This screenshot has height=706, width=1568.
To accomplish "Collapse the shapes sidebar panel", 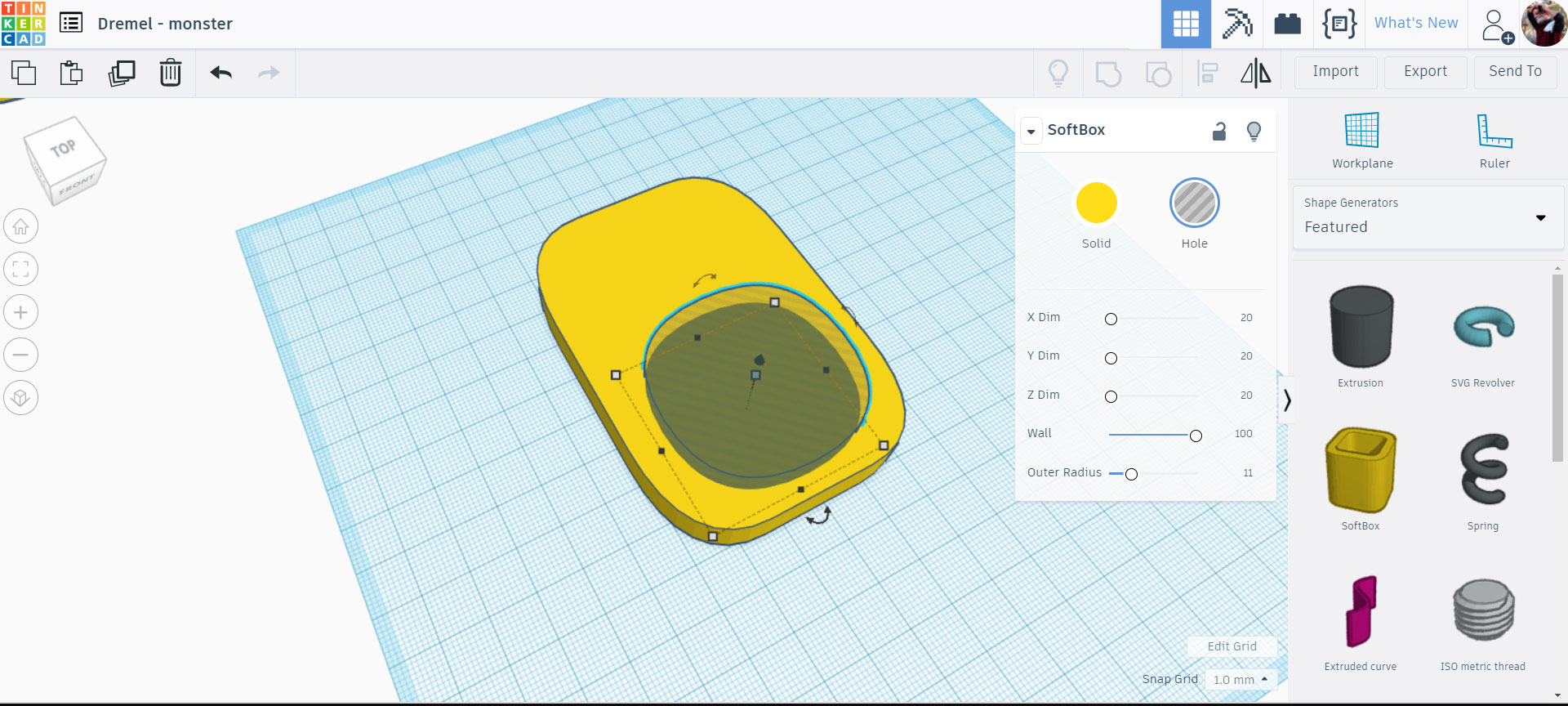I will click(1287, 400).
